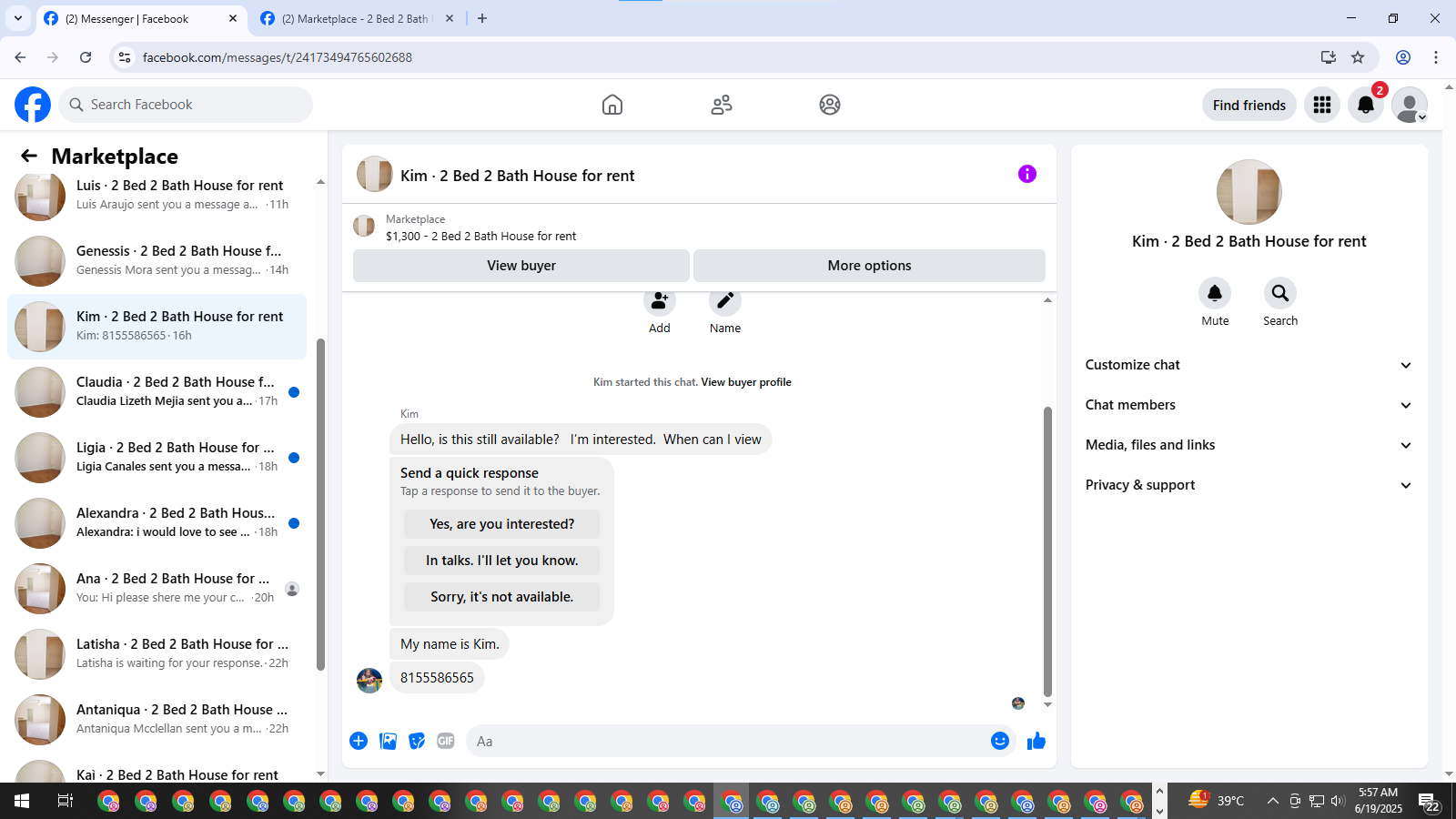Open Windows notification center
Screen dimensions: 1456x819
[x=1430, y=802]
